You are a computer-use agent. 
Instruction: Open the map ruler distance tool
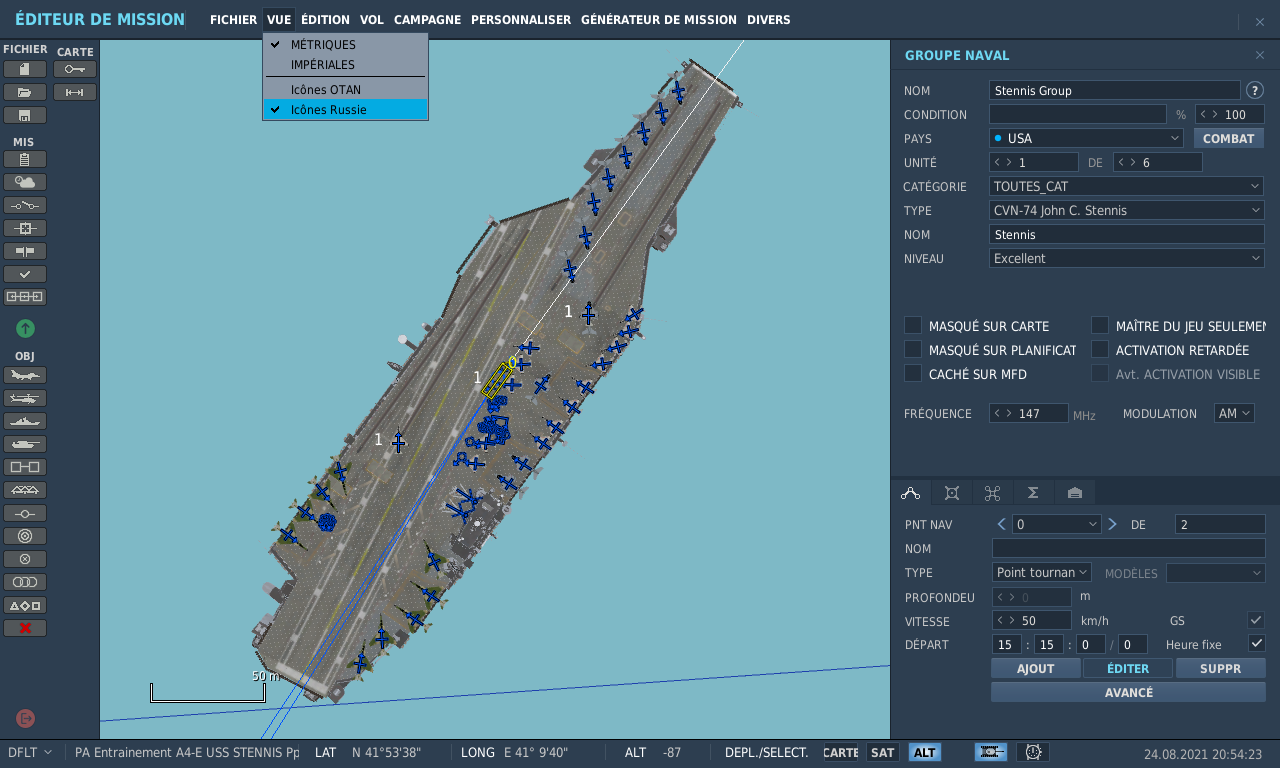pyautogui.click(x=75, y=92)
